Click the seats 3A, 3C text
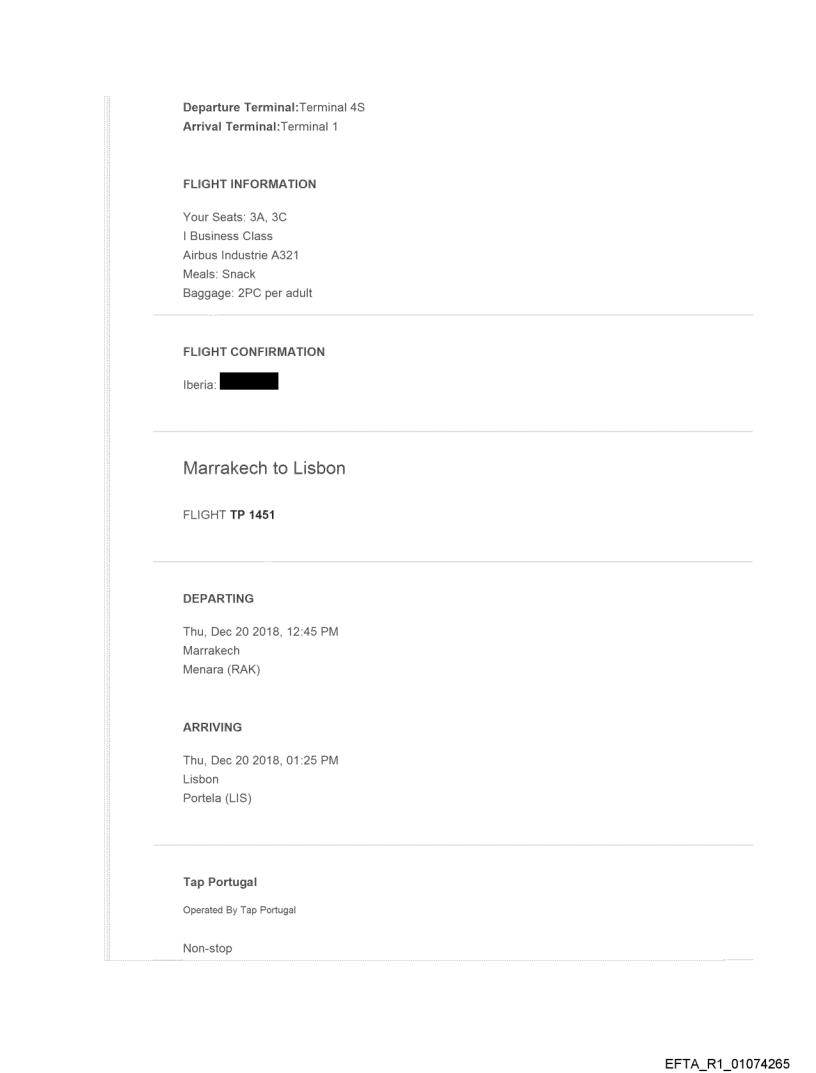The width and height of the screenshot is (816, 1073). coord(234,217)
